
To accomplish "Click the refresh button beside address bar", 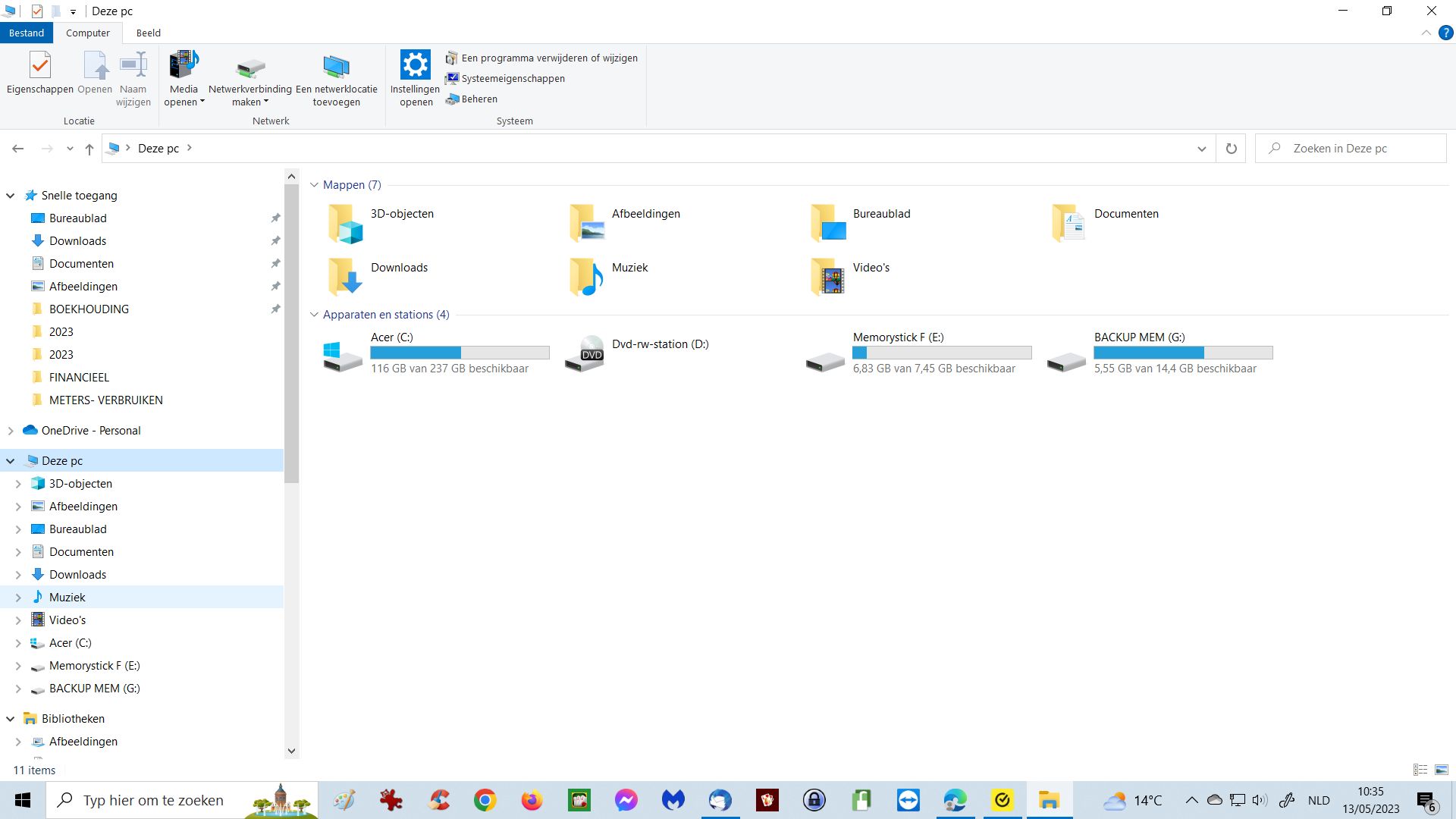I will 1231,149.
